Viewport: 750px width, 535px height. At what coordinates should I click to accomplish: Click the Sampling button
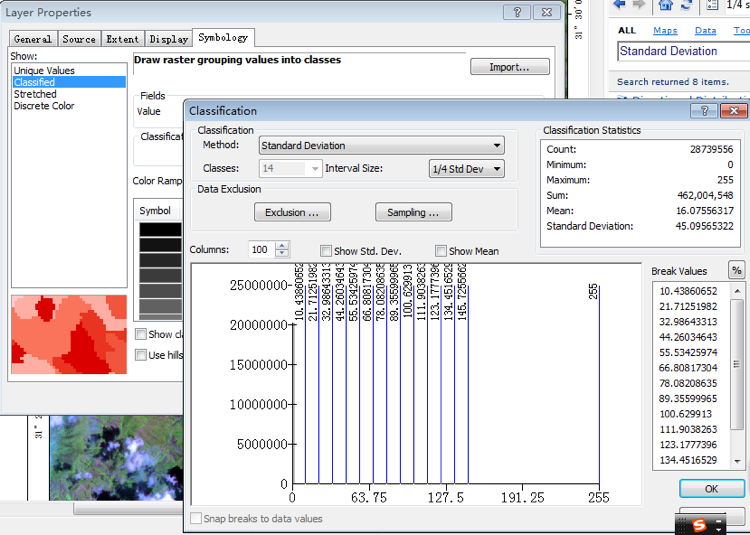[x=413, y=212]
